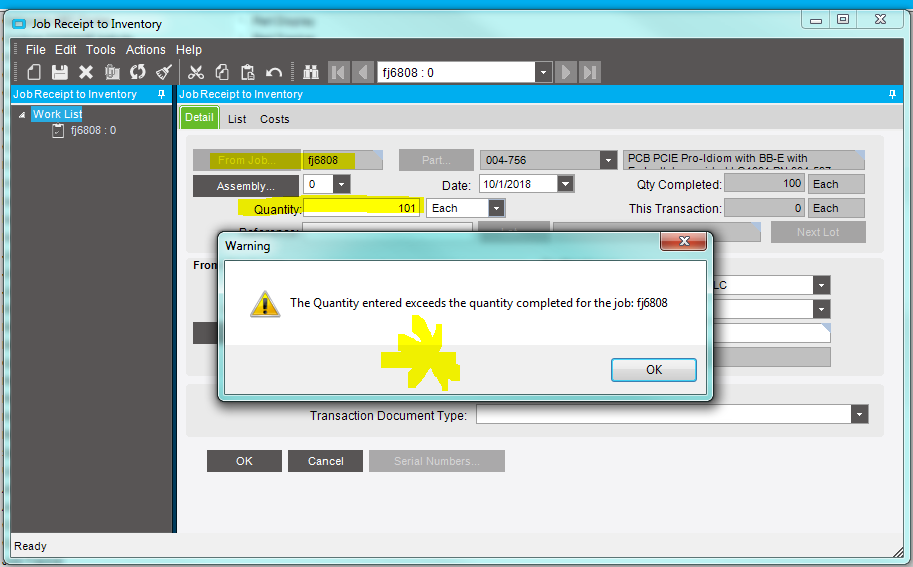Screen dimensions: 913x567
Task: Click the Next Lot button
Action: coord(818,232)
